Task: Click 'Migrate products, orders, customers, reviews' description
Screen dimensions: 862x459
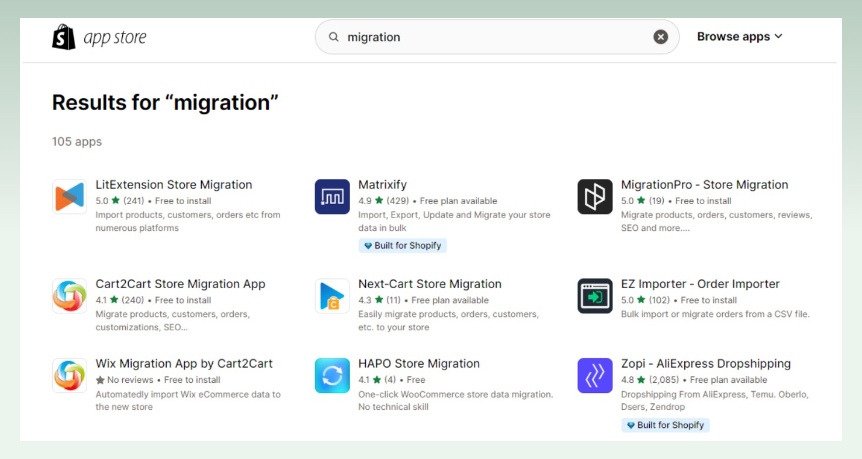Action: coord(716,222)
